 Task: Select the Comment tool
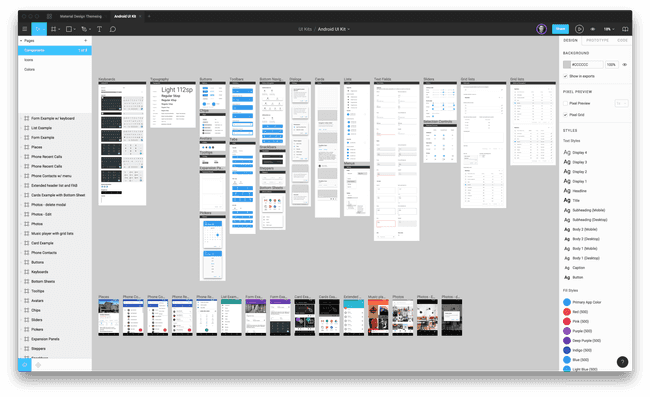[113, 29]
